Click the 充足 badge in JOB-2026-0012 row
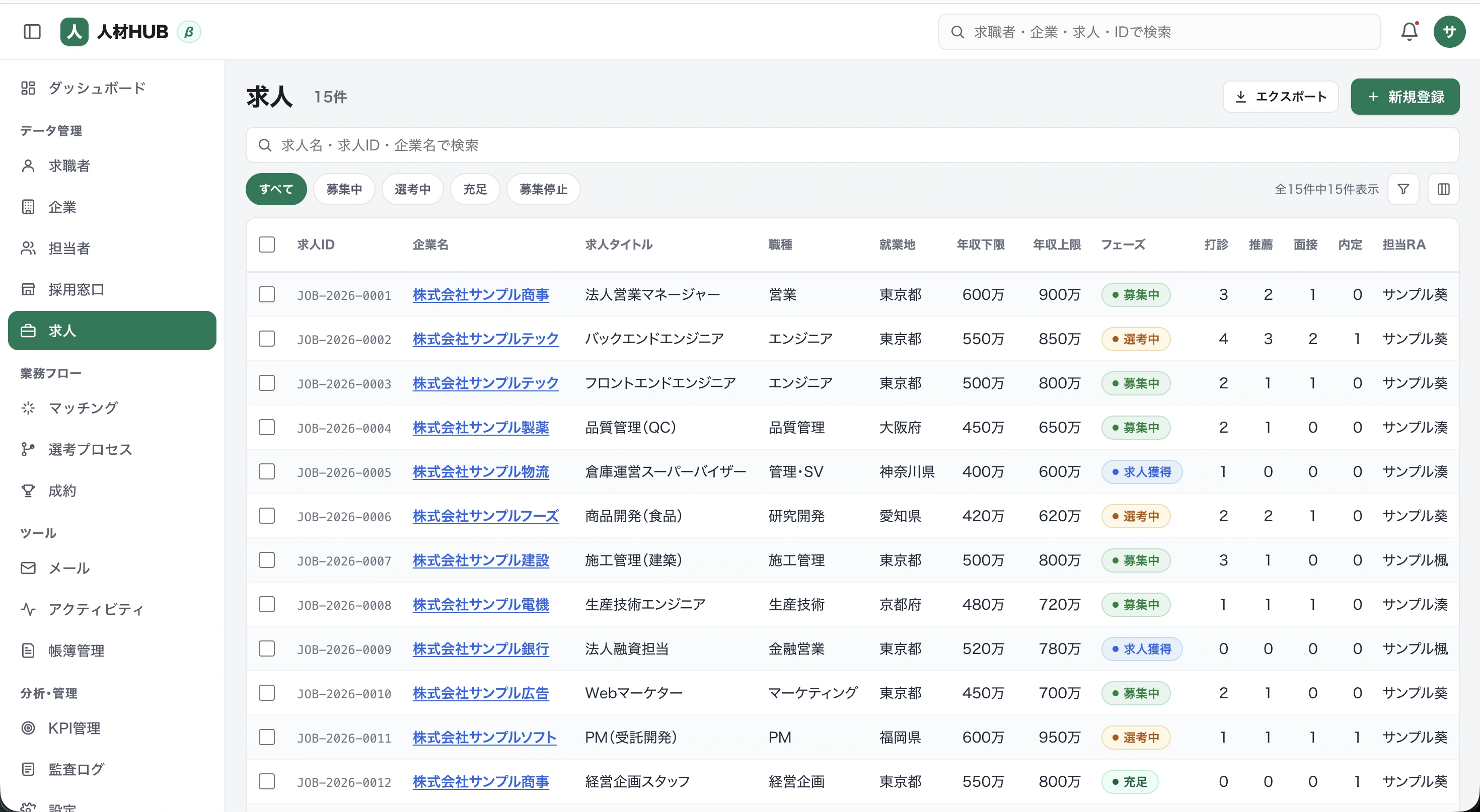 (1130, 782)
